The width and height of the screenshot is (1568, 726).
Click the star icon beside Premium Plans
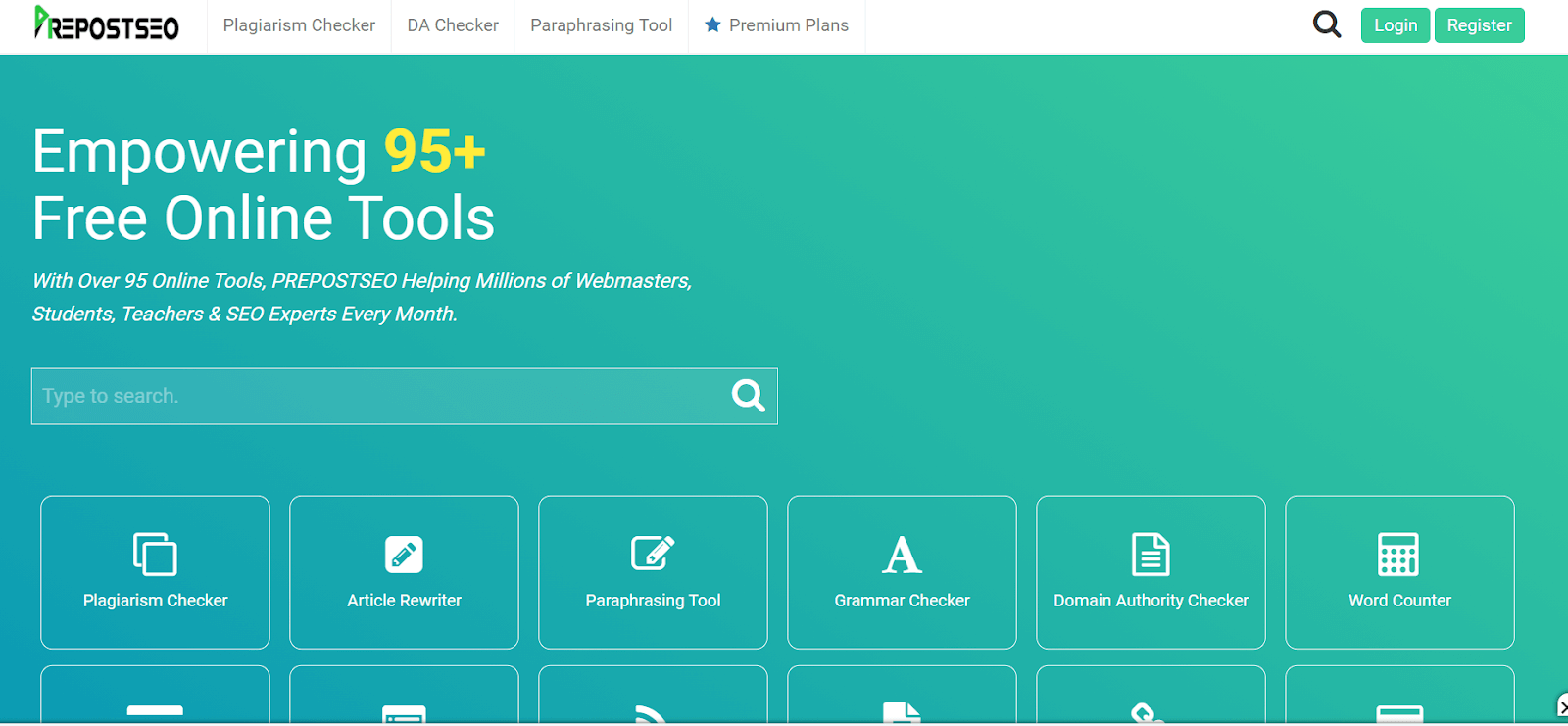click(x=712, y=24)
